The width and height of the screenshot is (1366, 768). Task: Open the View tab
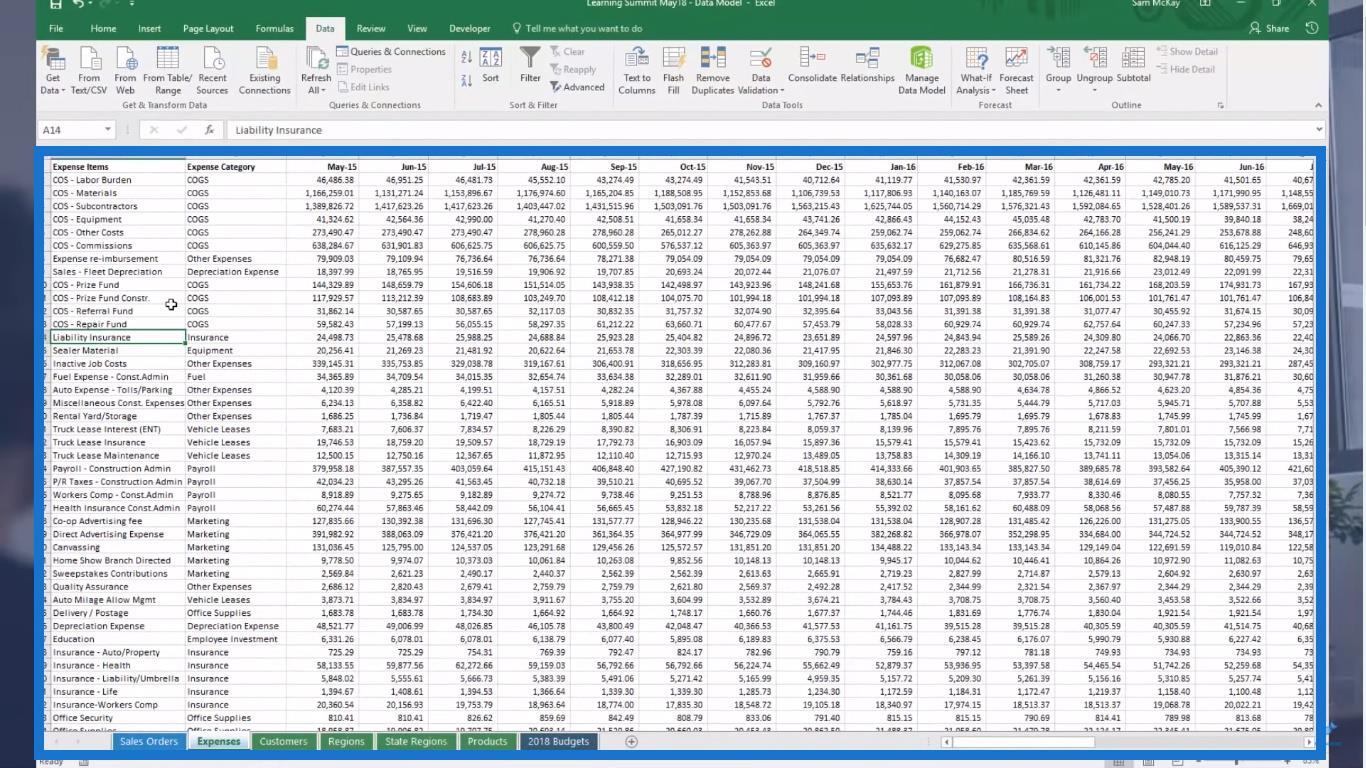pos(417,29)
